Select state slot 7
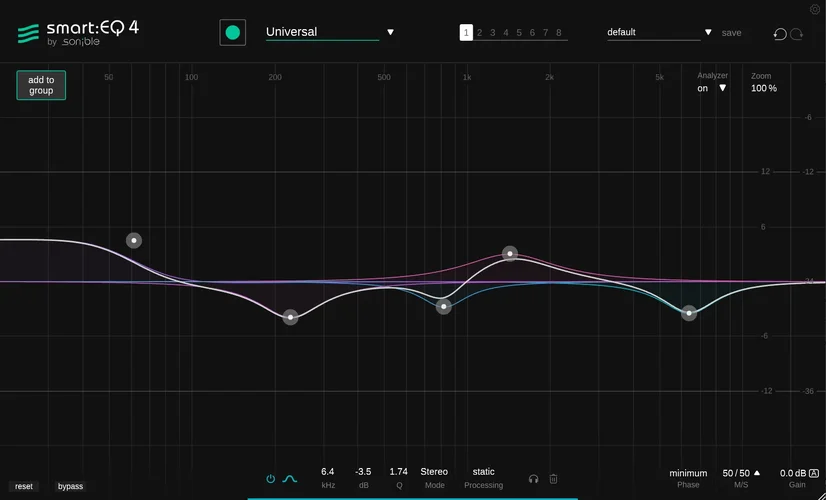826x500 pixels. coord(545,33)
